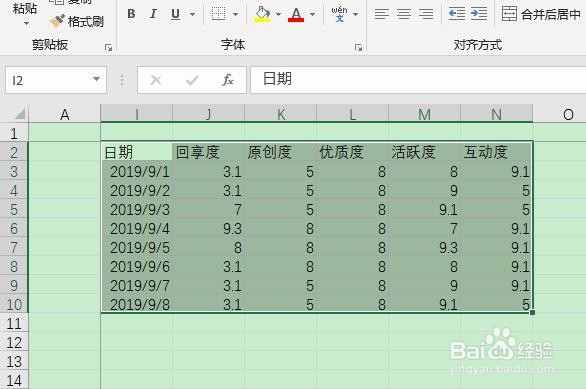Click cell 7 in 2019/9/3 回享度 column
Viewport: 586px width, 389px height.
tap(209, 209)
